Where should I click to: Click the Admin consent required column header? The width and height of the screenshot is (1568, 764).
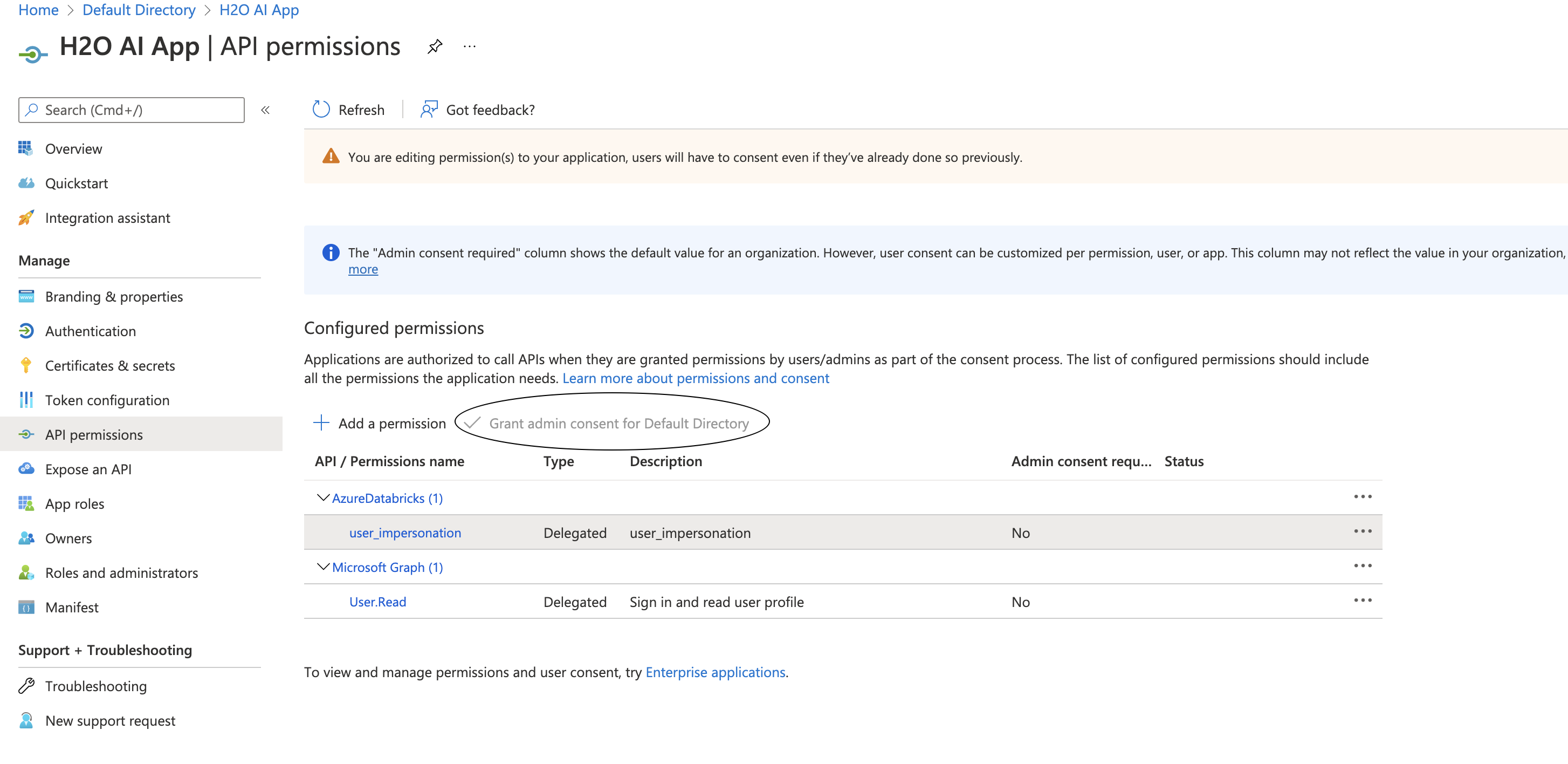coord(1081,461)
